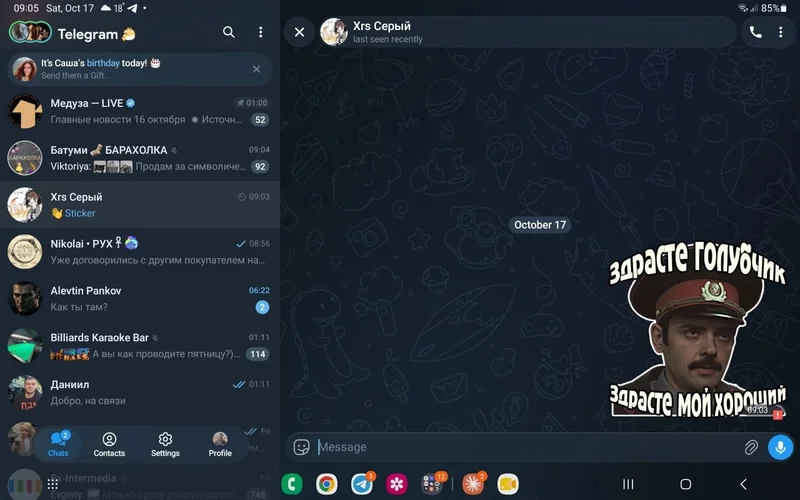Open the Батуми БАРАХОЛКА group chat
Screen dimensions: 800x500
(140, 158)
